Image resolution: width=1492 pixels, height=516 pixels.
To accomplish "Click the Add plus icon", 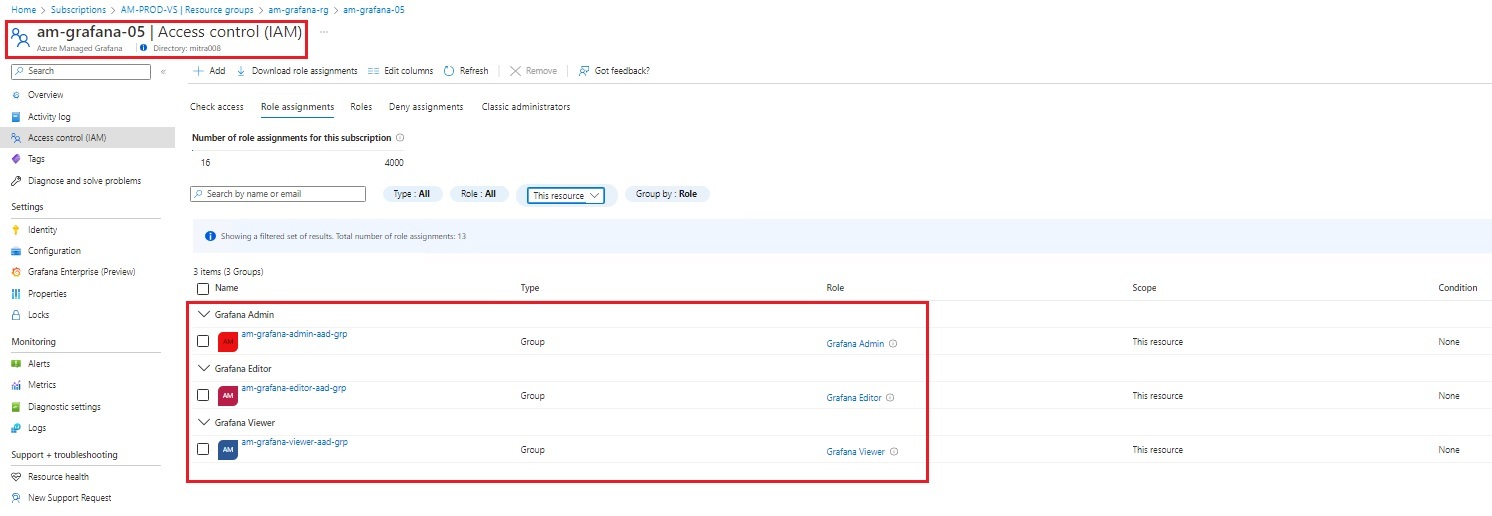I will [198, 71].
